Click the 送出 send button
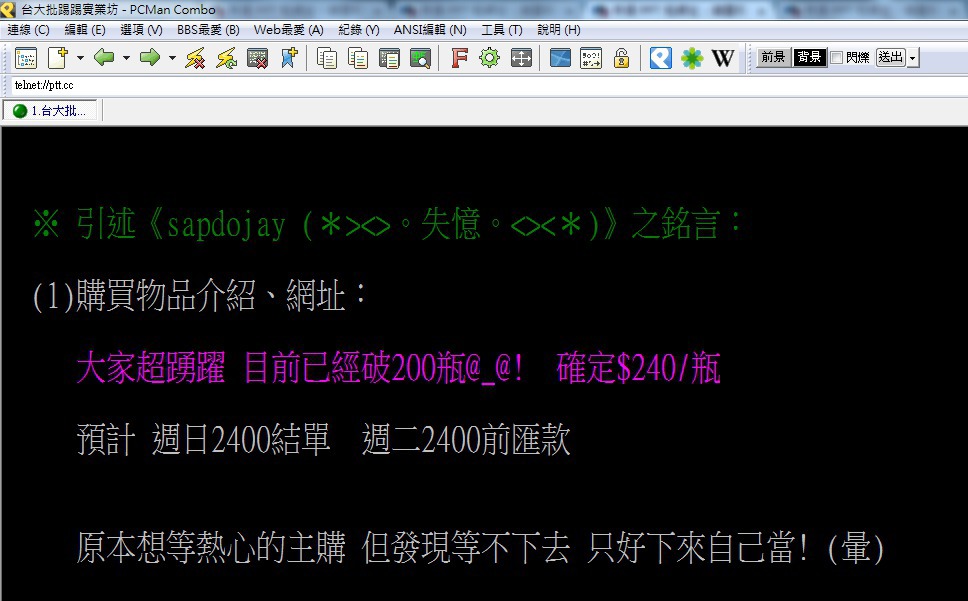Image resolution: width=968 pixels, height=601 pixels. point(891,57)
